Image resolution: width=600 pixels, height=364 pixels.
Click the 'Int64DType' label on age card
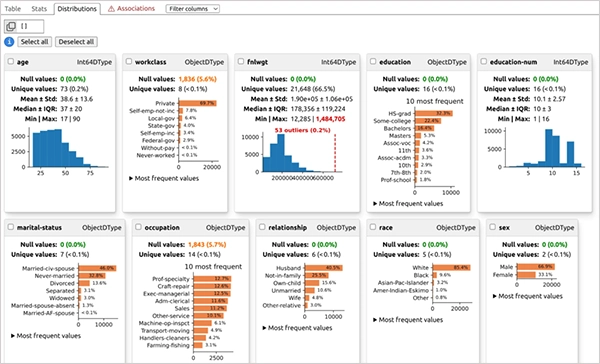95,62
